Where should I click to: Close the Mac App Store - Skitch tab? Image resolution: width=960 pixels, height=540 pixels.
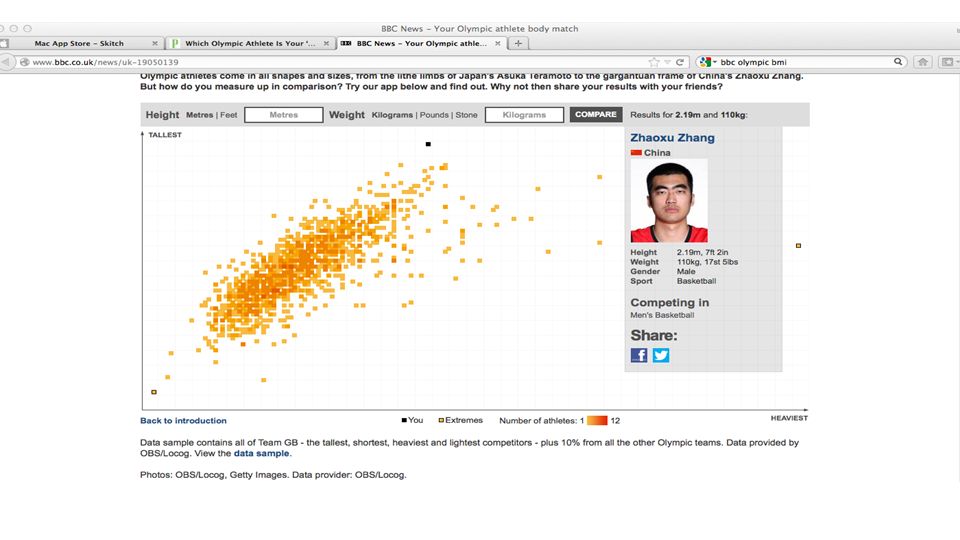click(x=155, y=43)
